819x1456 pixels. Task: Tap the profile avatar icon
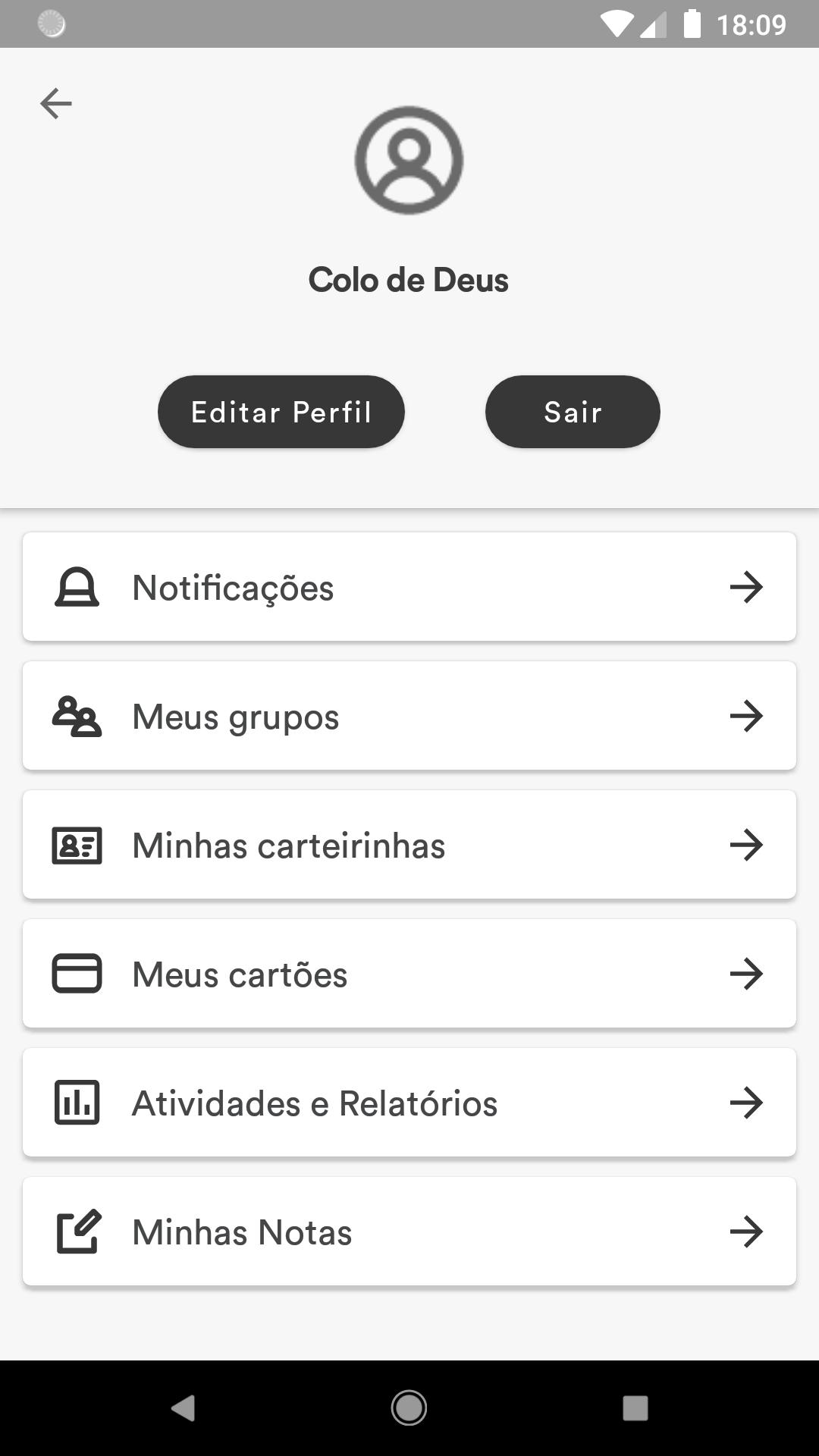[x=409, y=160]
